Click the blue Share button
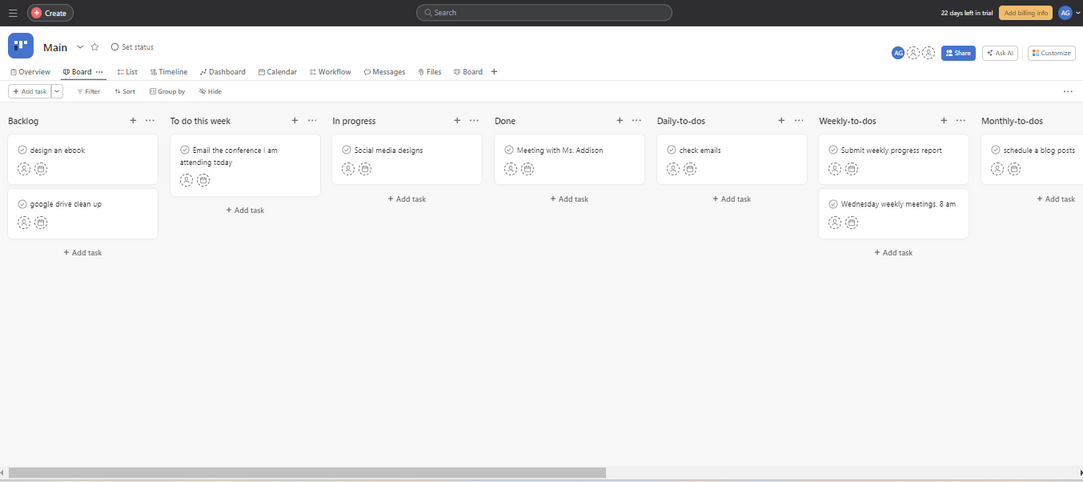The image size is (1083, 482). tap(958, 53)
